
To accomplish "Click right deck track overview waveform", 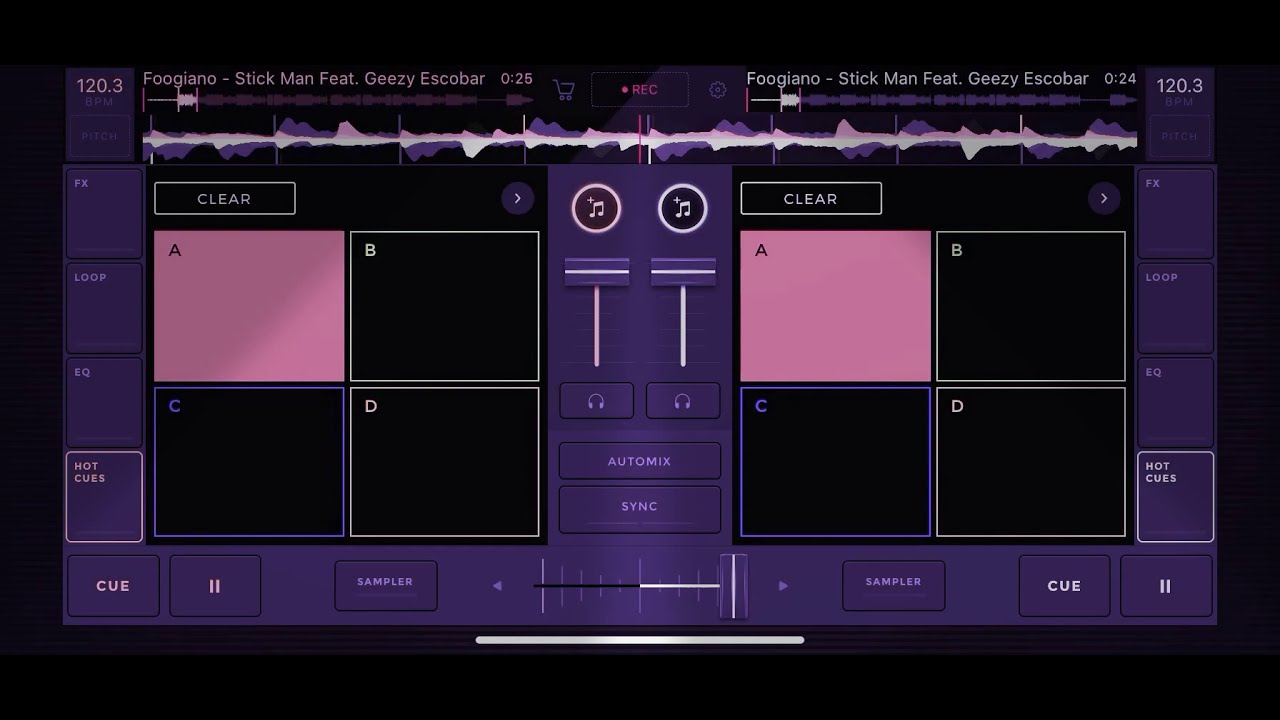I will click(x=942, y=100).
